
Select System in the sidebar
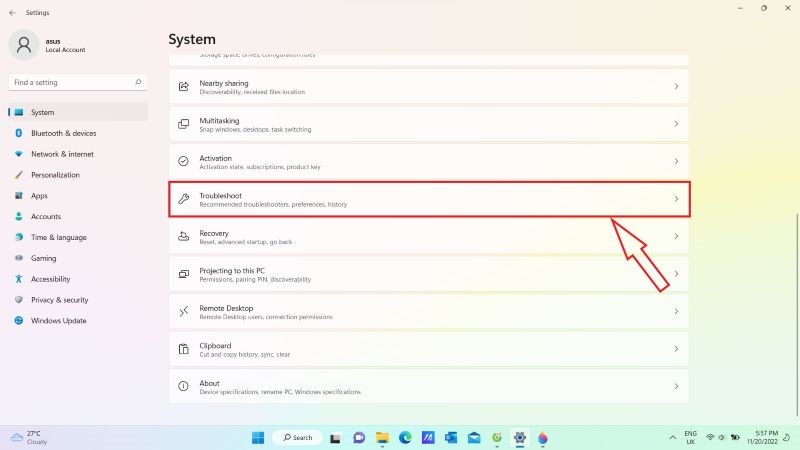pyautogui.click(x=78, y=112)
